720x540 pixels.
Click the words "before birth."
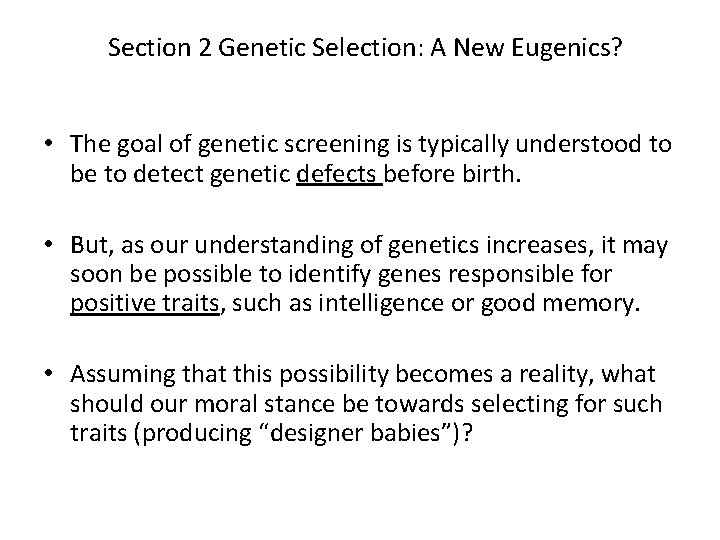click(x=452, y=174)
